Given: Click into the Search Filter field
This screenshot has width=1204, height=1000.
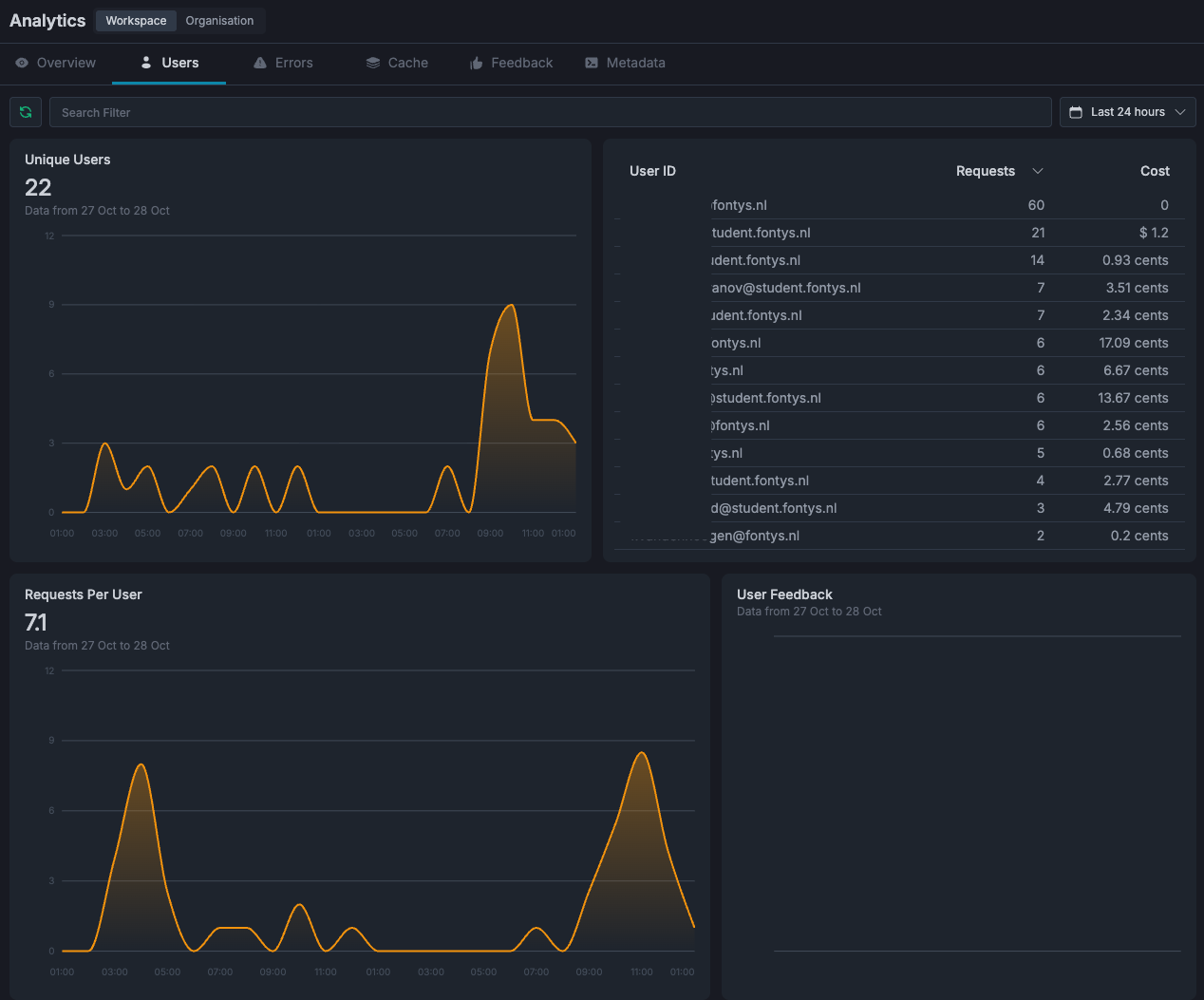Looking at the screenshot, I should point(551,112).
